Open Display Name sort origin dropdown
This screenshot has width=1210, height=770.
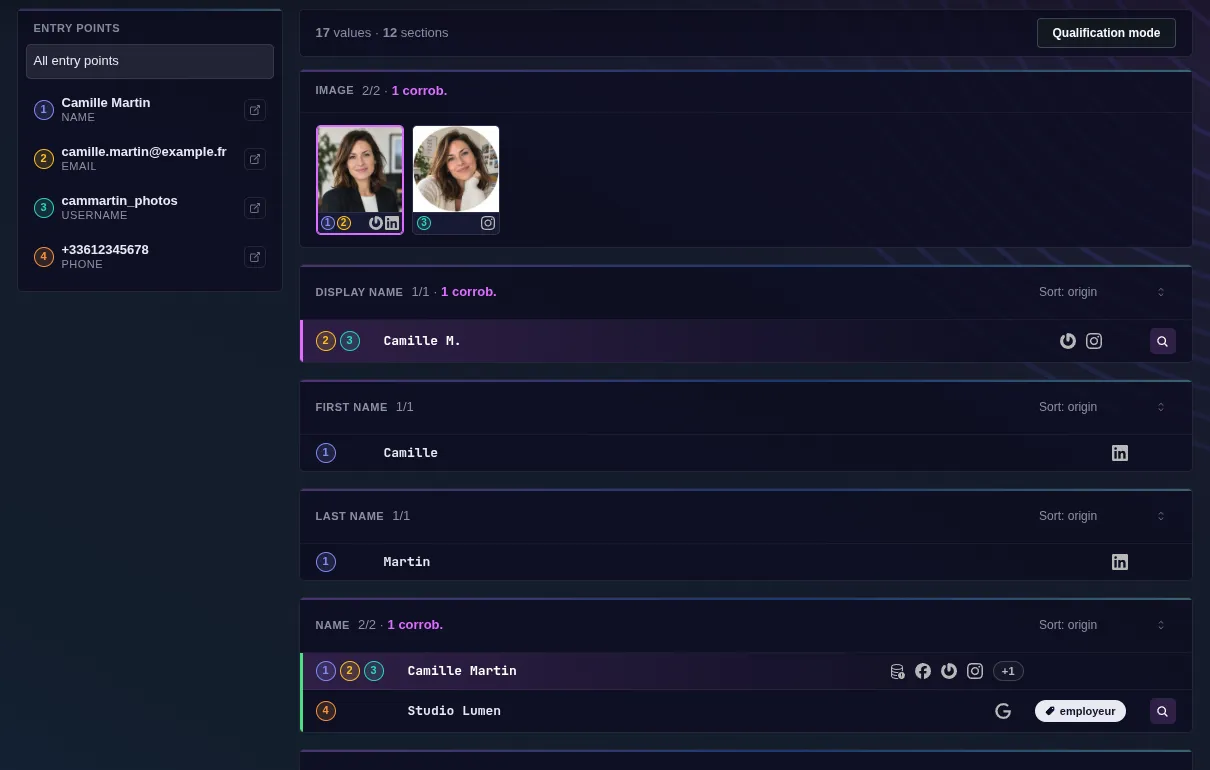point(1102,292)
